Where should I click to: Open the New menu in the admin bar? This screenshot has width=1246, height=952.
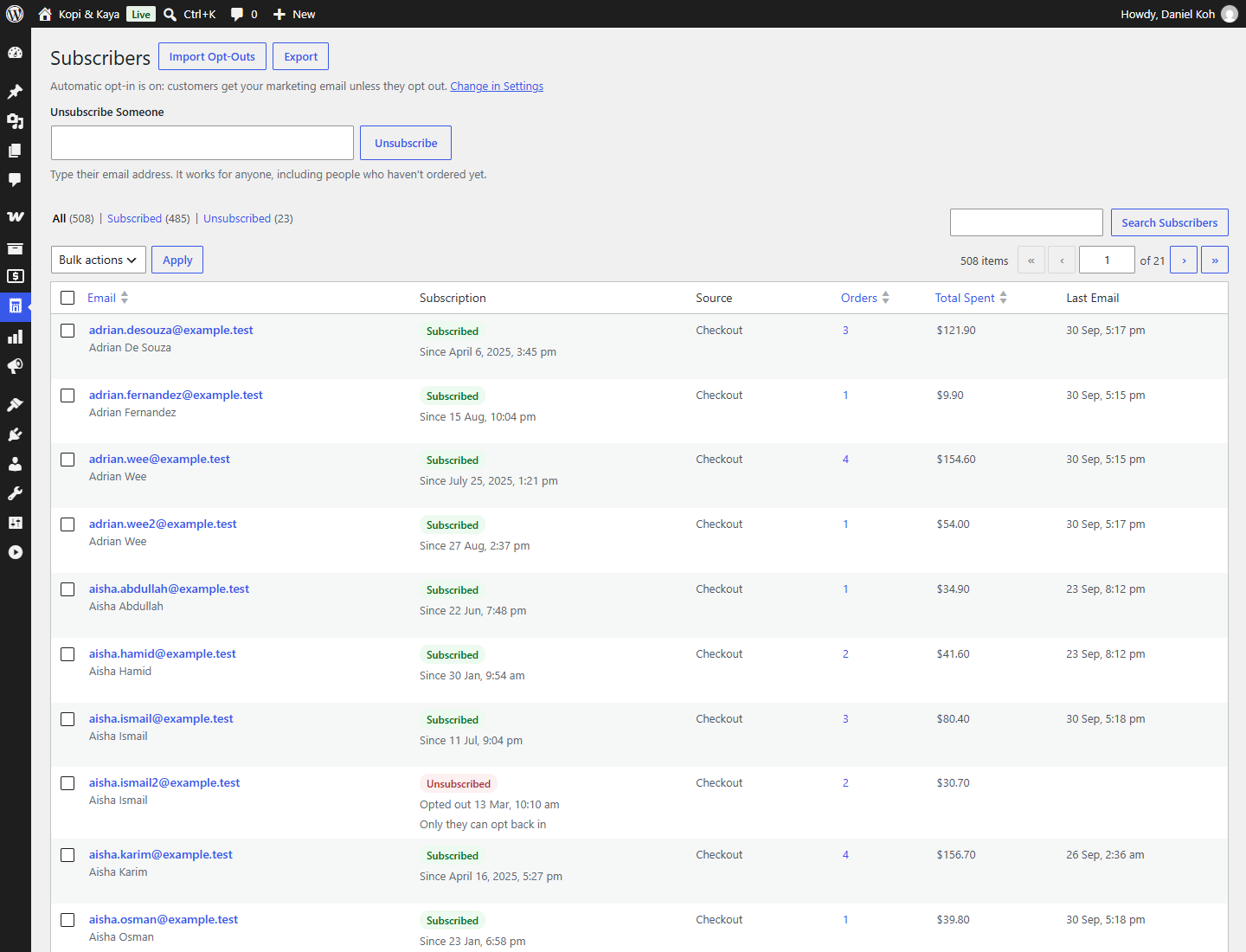point(294,14)
